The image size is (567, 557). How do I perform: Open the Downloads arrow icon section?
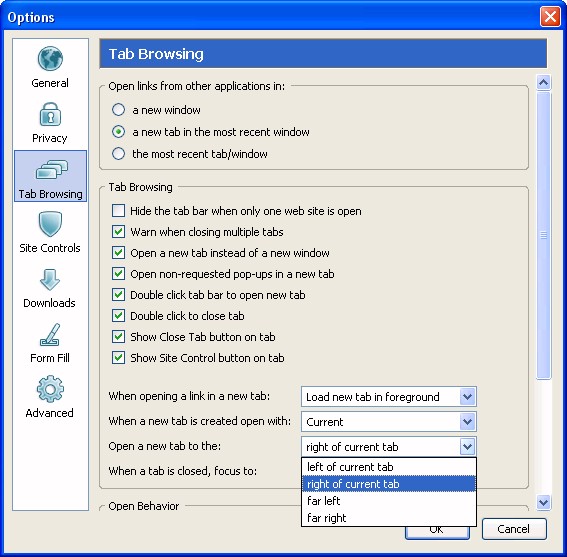tap(50, 280)
